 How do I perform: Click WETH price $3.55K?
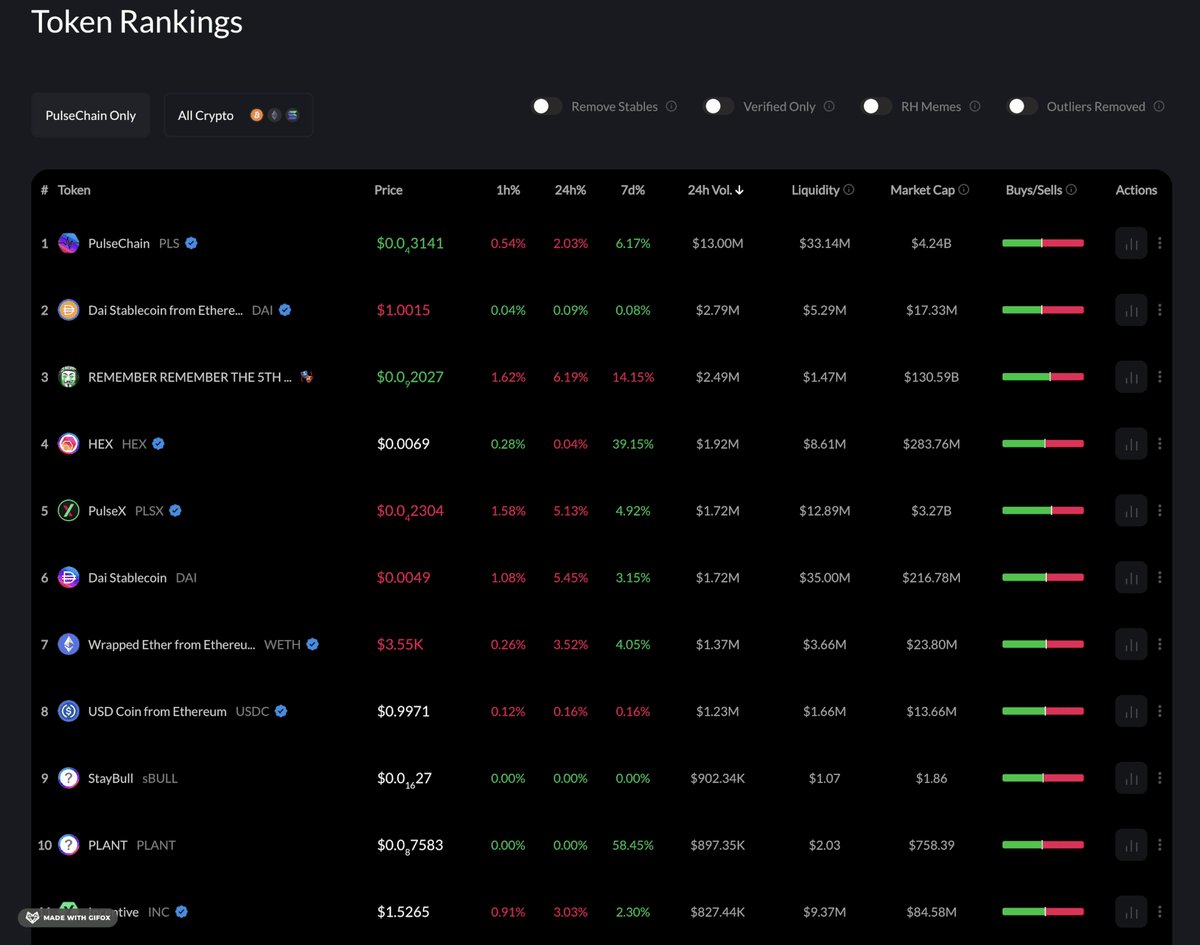[x=400, y=644]
